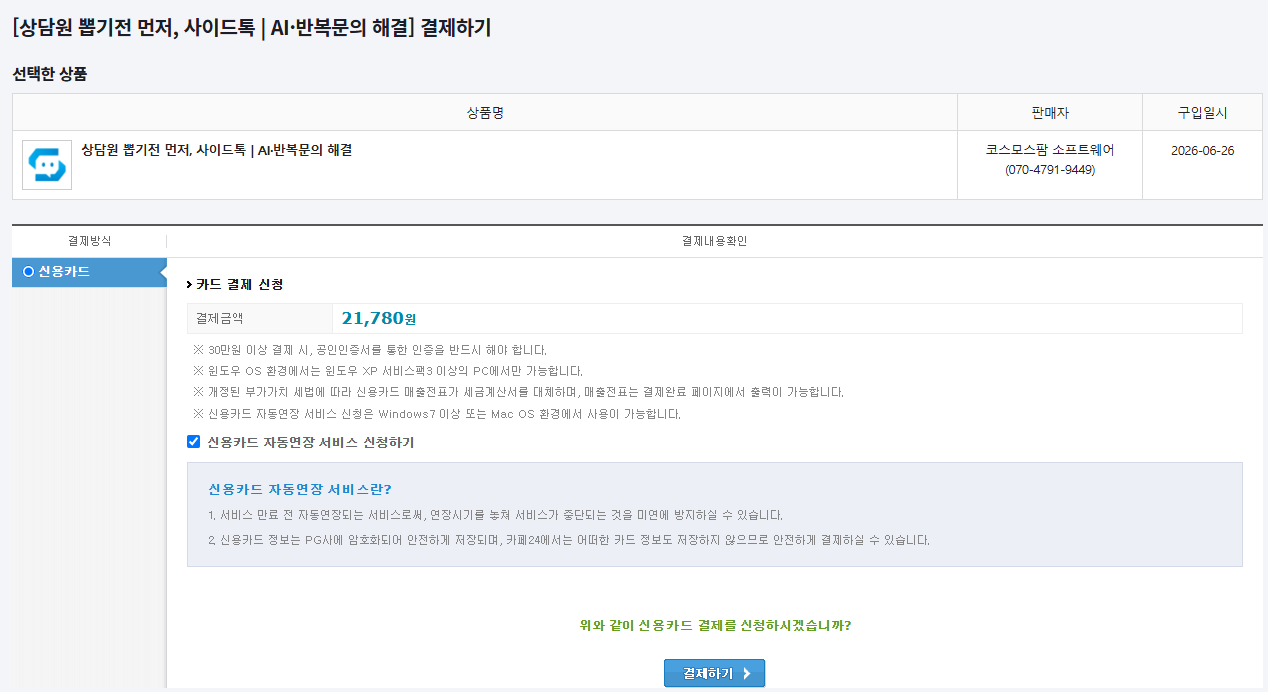This screenshot has width=1268, height=692.
Task: Click the 30만원 이상 결제 시 notice
Action: pyautogui.click(x=370, y=350)
